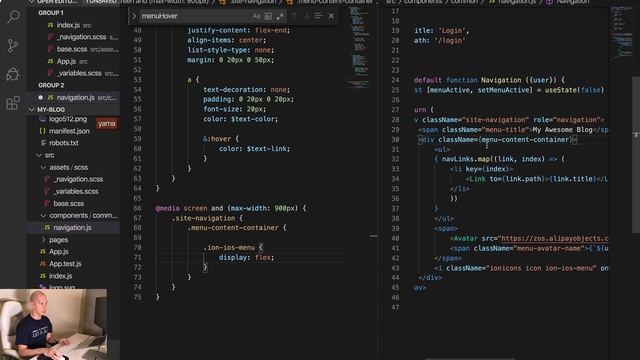This screenshot has width=640, height=360.
Task: Open App.js in Group 1 open editors
Action: pos(74,62)
